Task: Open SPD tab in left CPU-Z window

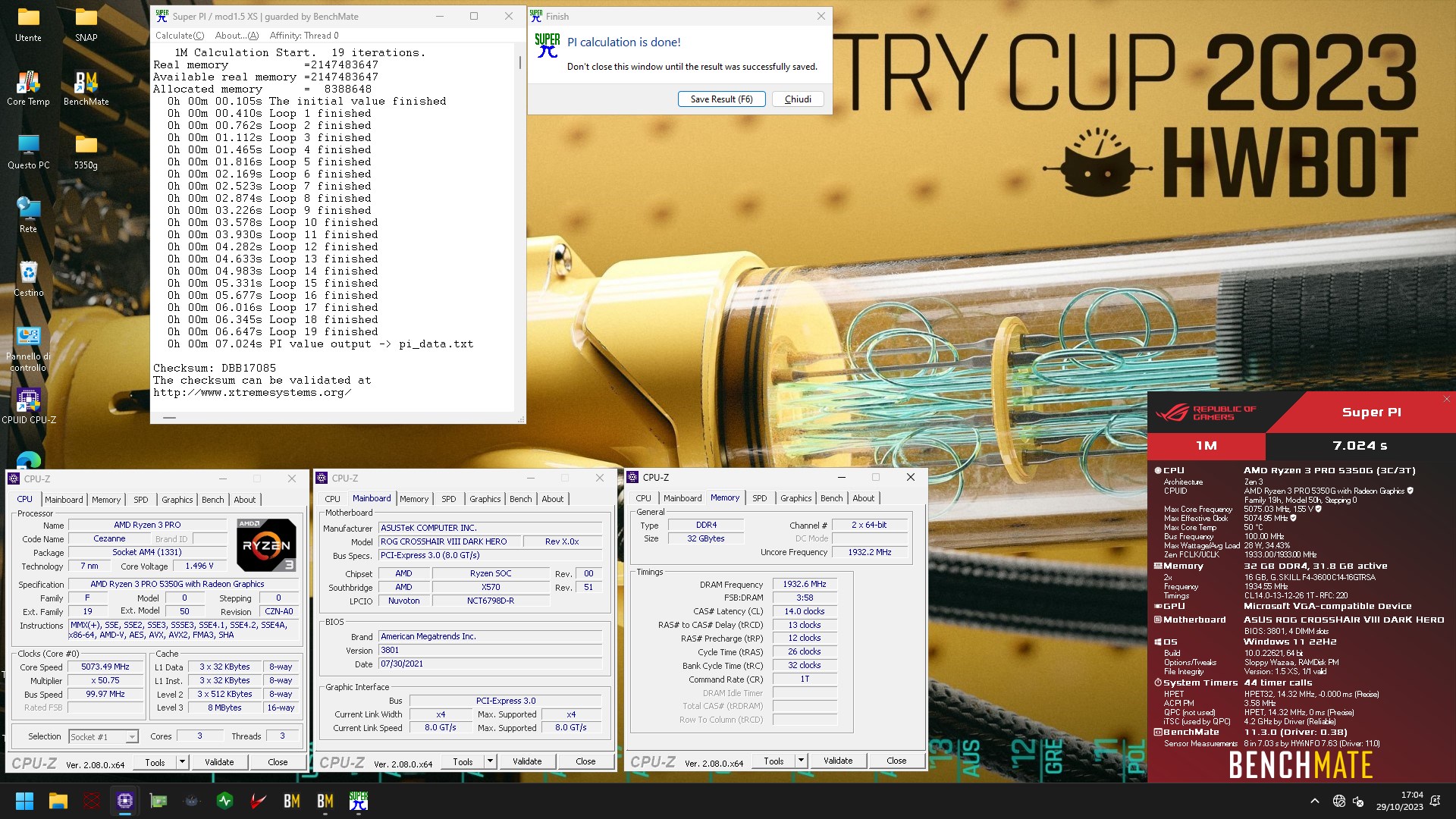Action: 141,500
